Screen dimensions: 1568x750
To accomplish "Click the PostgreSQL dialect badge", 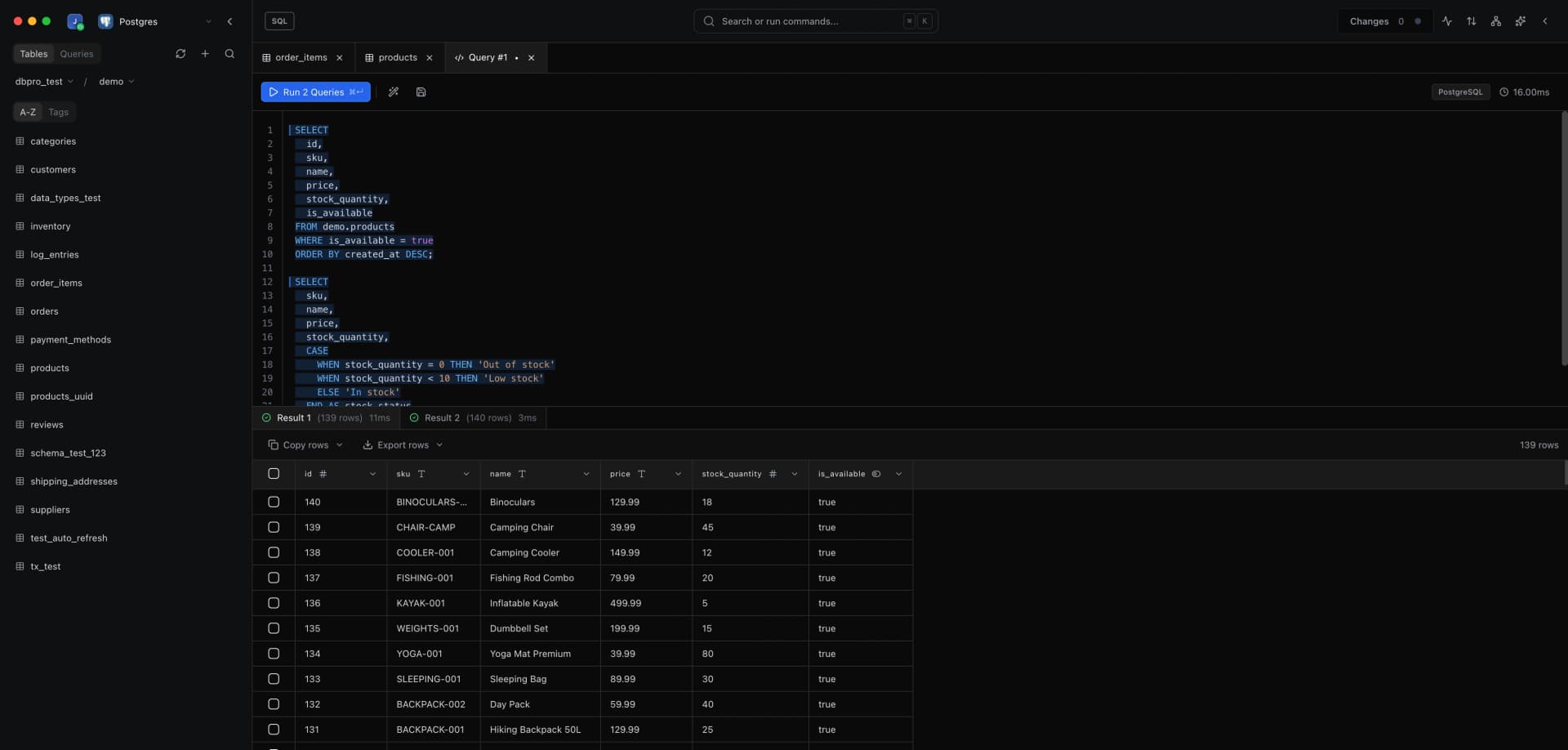I will 1460,92.
